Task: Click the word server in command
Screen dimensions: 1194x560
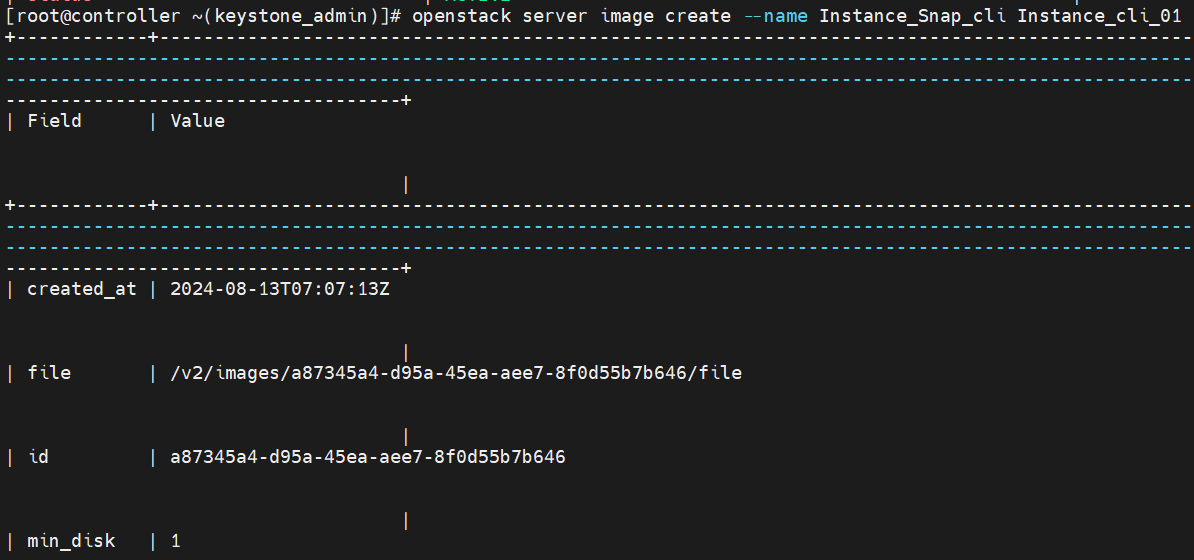Action: point(555,16)
